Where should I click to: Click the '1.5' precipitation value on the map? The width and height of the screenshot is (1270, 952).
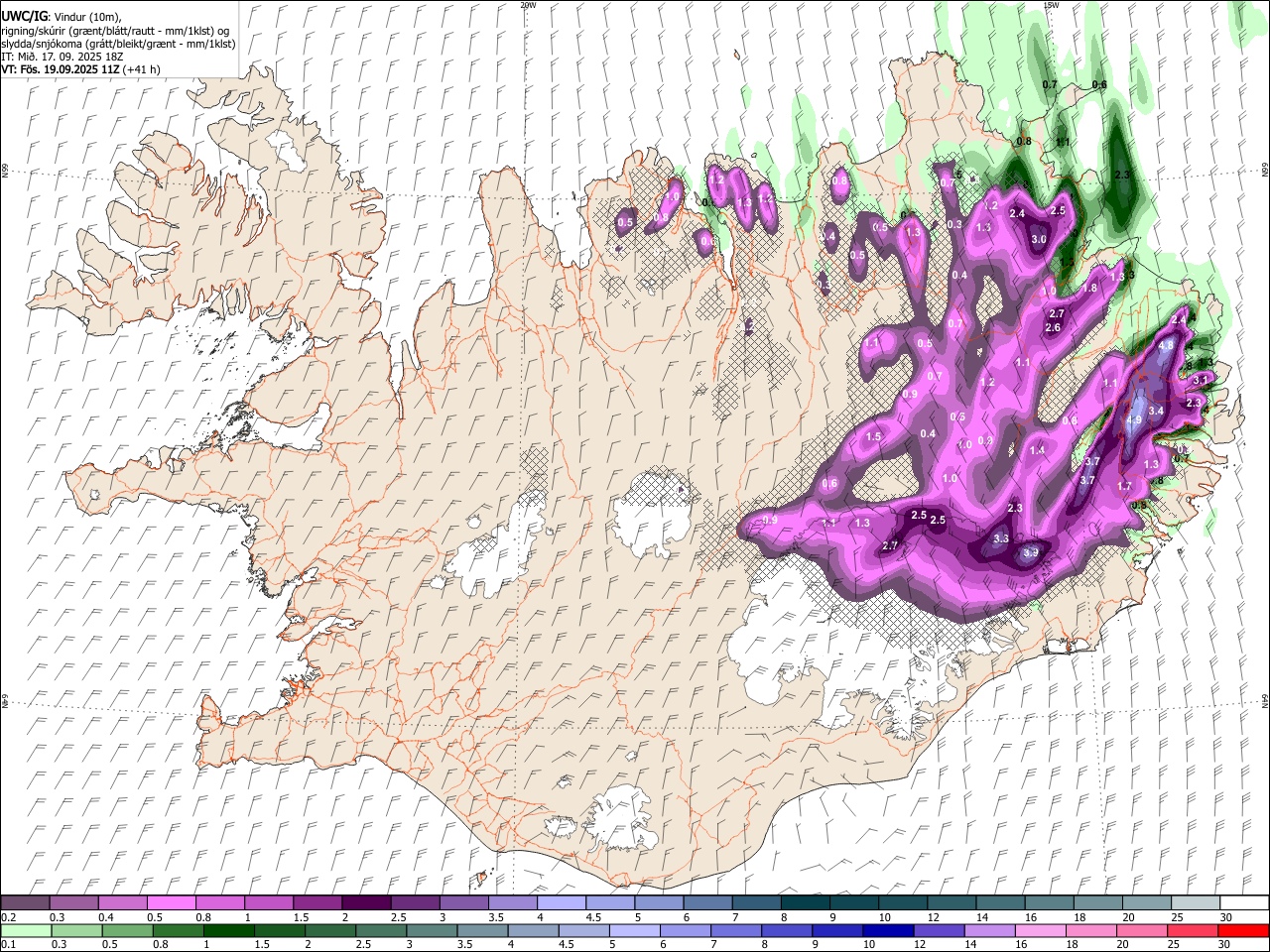(874, 437)
